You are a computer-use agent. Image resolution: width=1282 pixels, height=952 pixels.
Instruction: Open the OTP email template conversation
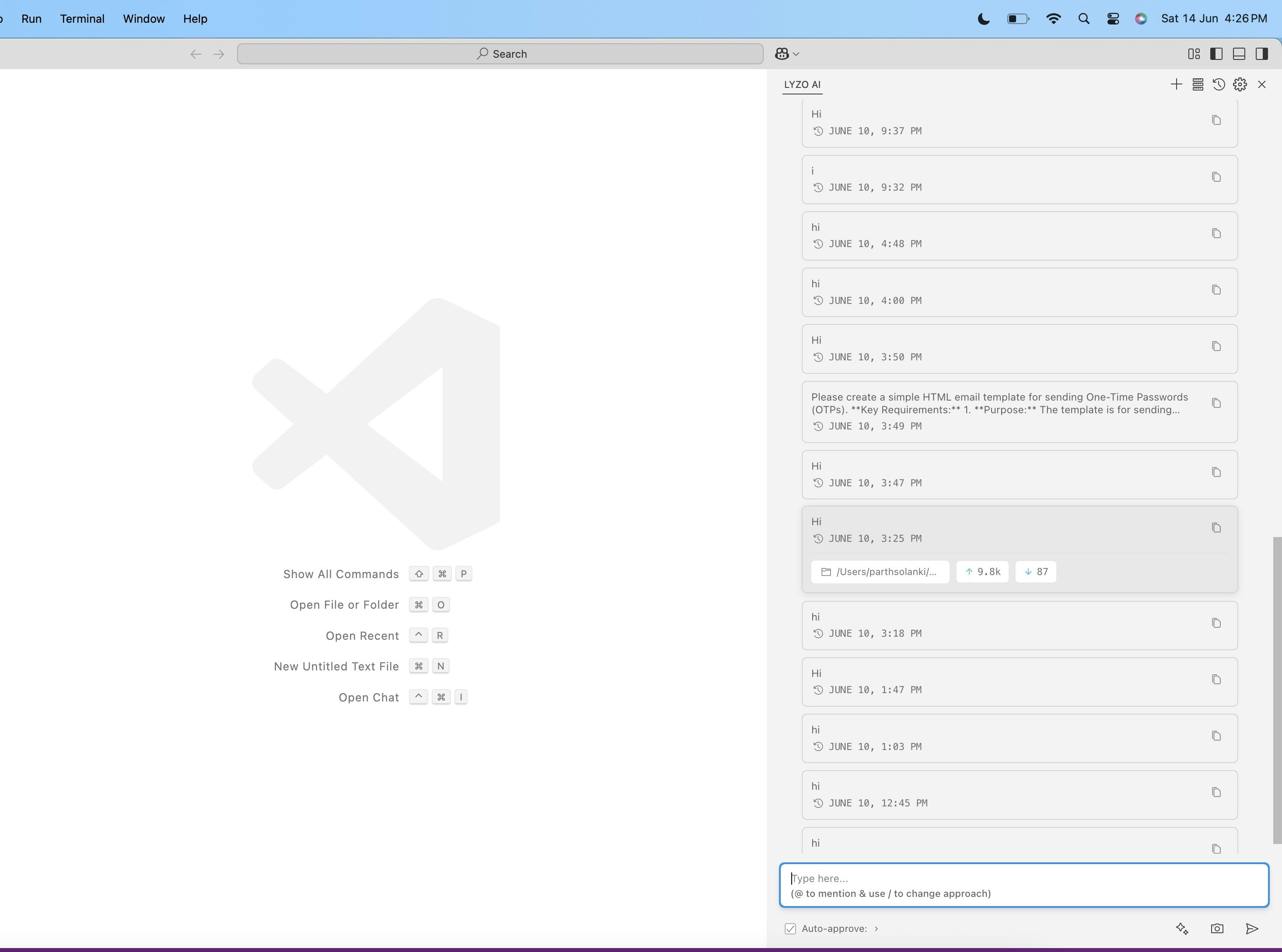click(1019, 411)
